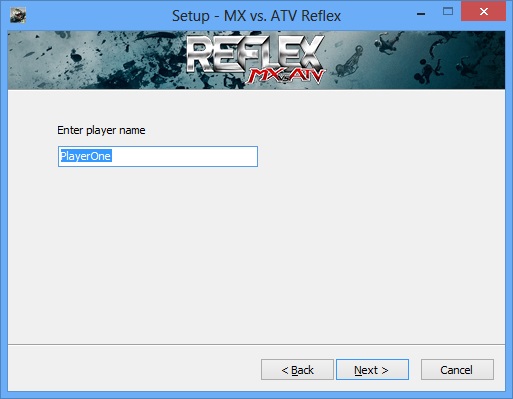The image size is (513, 399).
Task: Cancel the MX vs. ATV Reflex setup
Action: (x=457, y=369)
